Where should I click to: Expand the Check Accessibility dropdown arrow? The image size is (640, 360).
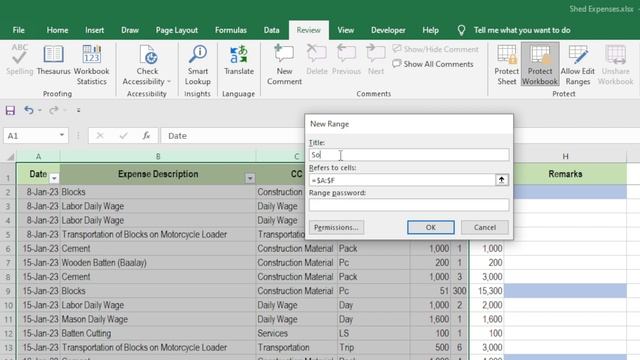tap(169, 82)
